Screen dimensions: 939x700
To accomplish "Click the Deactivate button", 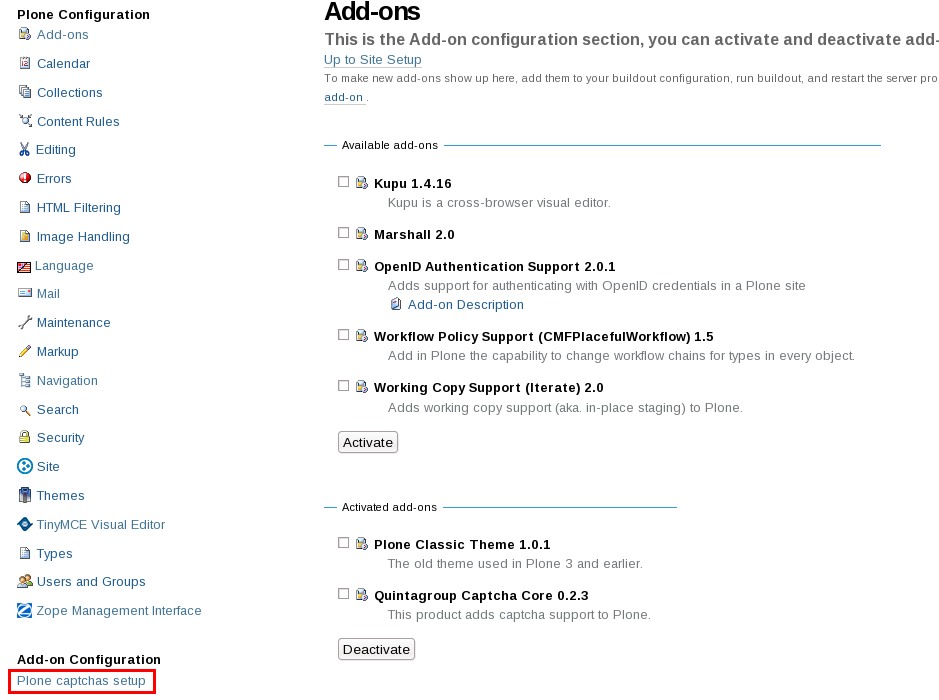I will 376,650.
